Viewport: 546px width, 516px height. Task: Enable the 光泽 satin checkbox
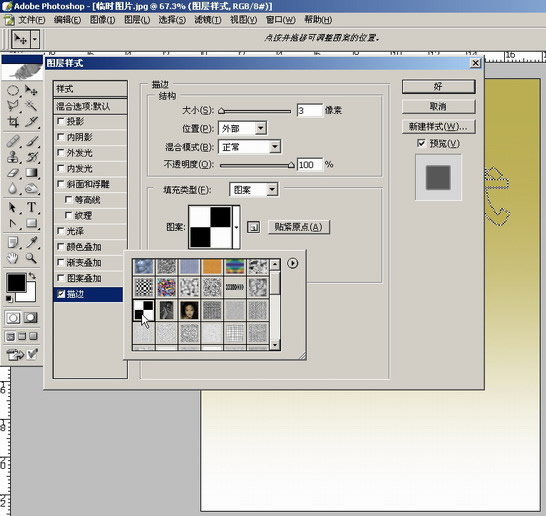(61, 231)
